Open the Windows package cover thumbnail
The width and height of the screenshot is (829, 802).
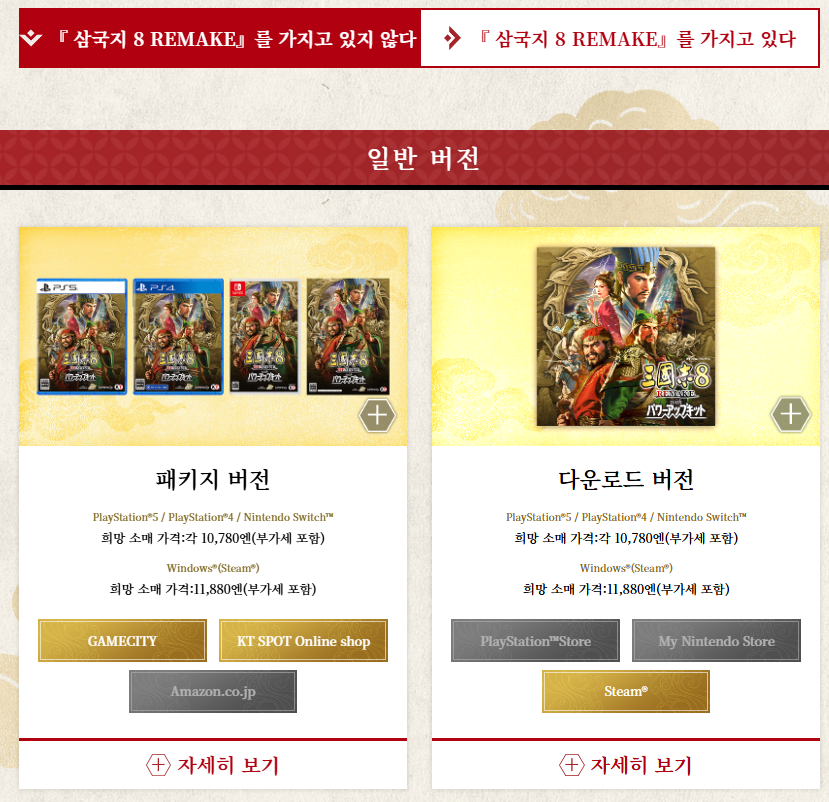348,336
